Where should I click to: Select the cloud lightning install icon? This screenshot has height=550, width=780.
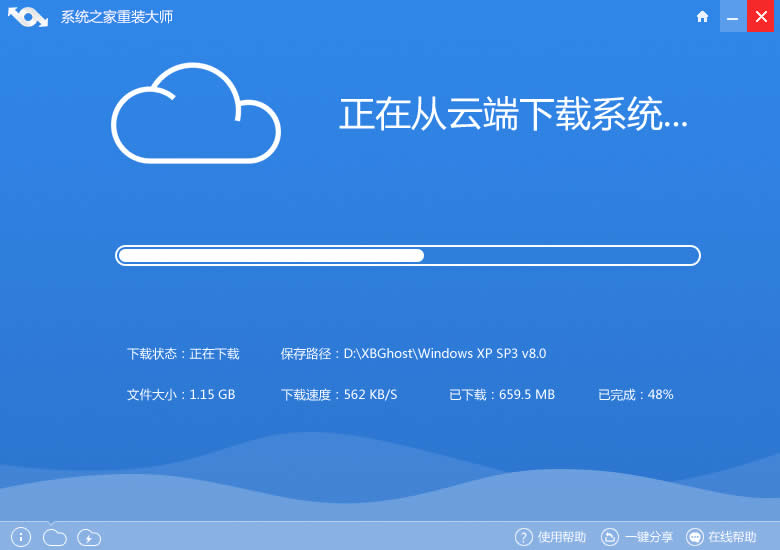(x=89, y=537)
